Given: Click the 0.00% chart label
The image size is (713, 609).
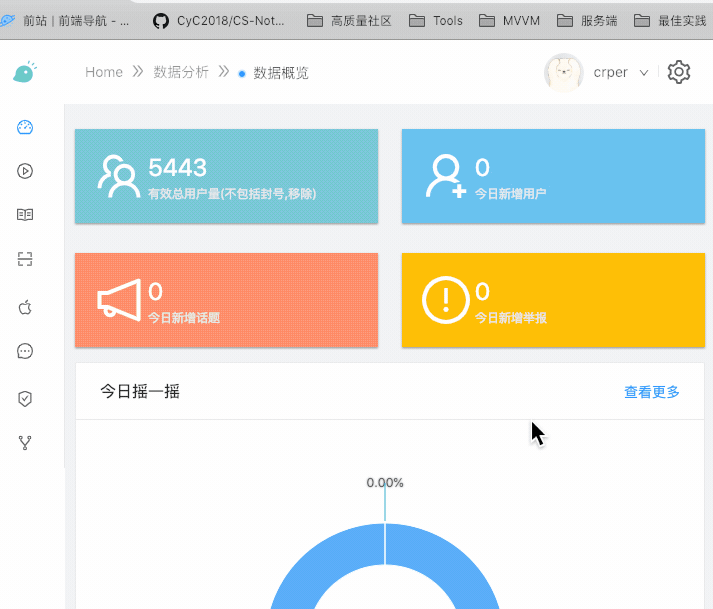Looking at the screenshot, I should click(x=385, y=483).
